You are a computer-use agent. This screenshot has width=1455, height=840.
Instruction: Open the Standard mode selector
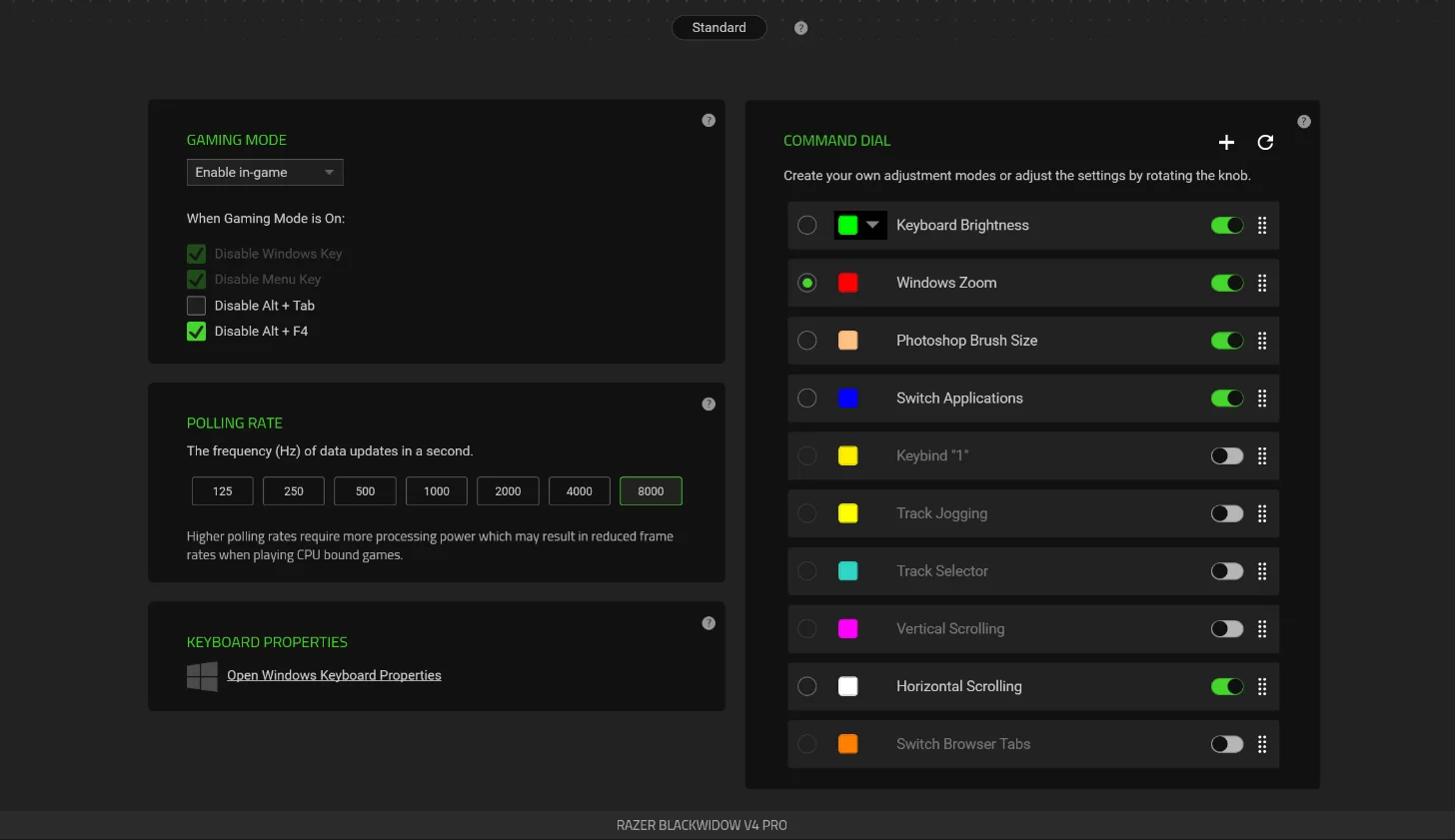720,28
